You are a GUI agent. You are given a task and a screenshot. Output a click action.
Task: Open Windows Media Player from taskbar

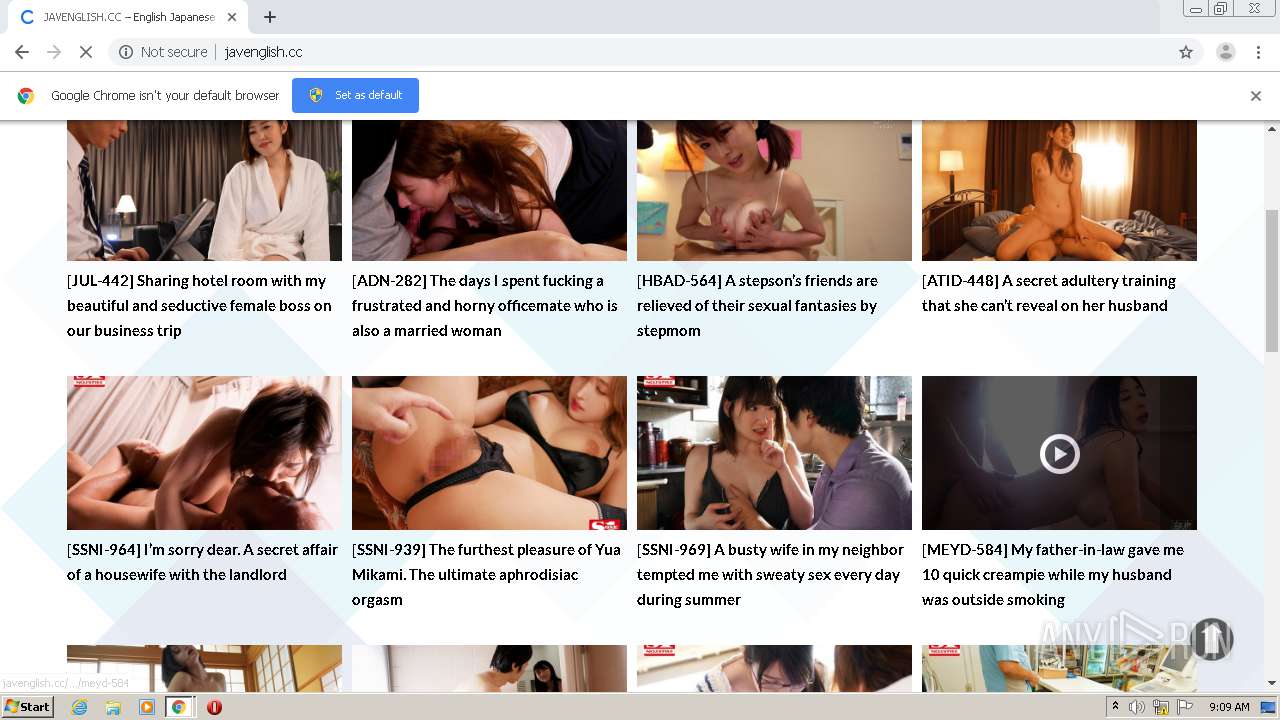click(x=147, y=706)
